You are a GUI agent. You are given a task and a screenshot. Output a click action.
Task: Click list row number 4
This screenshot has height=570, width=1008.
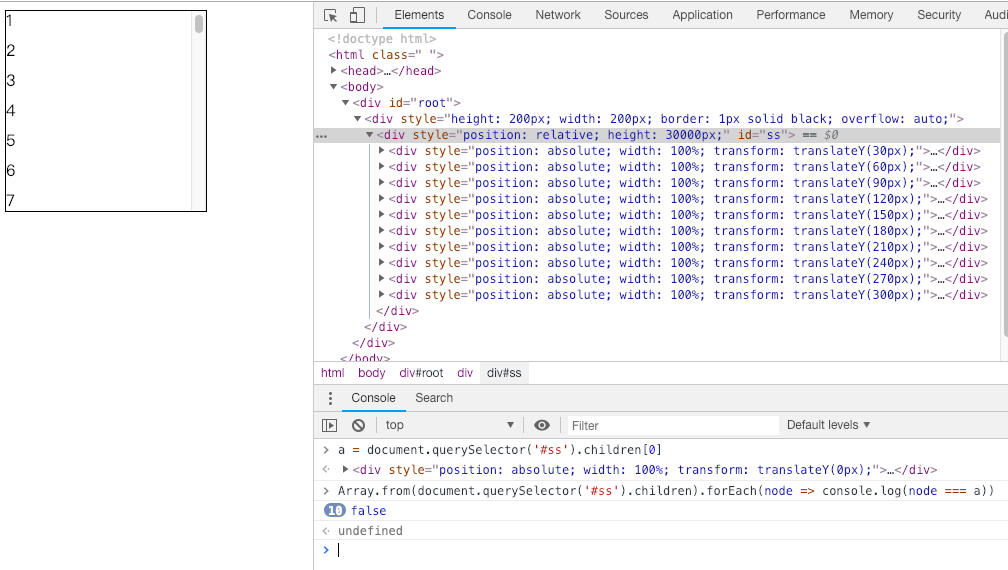click(x=10, y=111)
